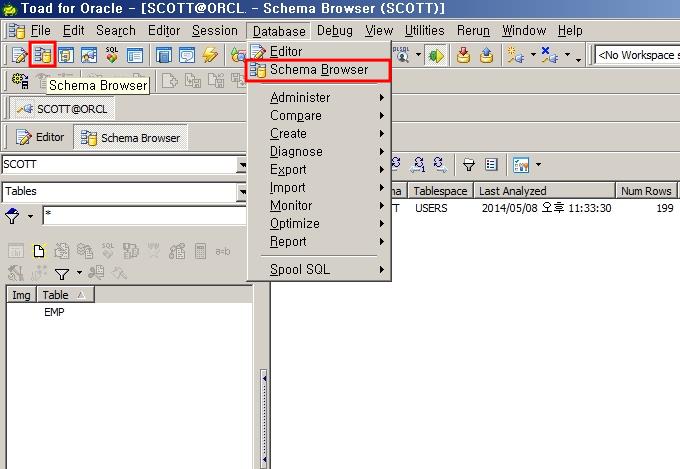
Task: Open the SCOTT schema dropdown
Action: point(242,165)
